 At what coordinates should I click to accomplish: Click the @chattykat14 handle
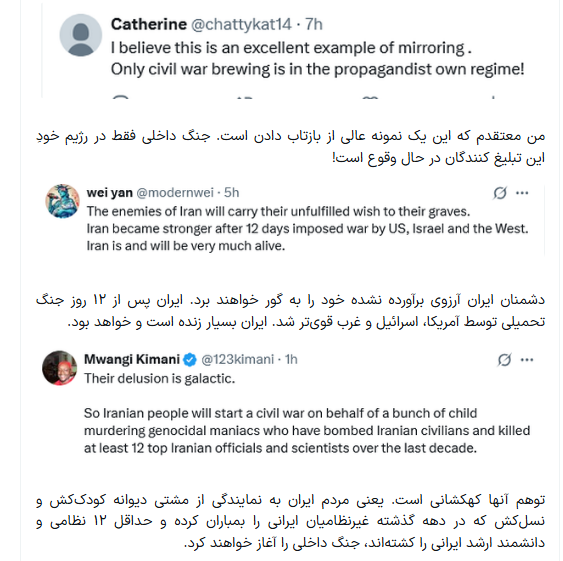coord(241,24)
